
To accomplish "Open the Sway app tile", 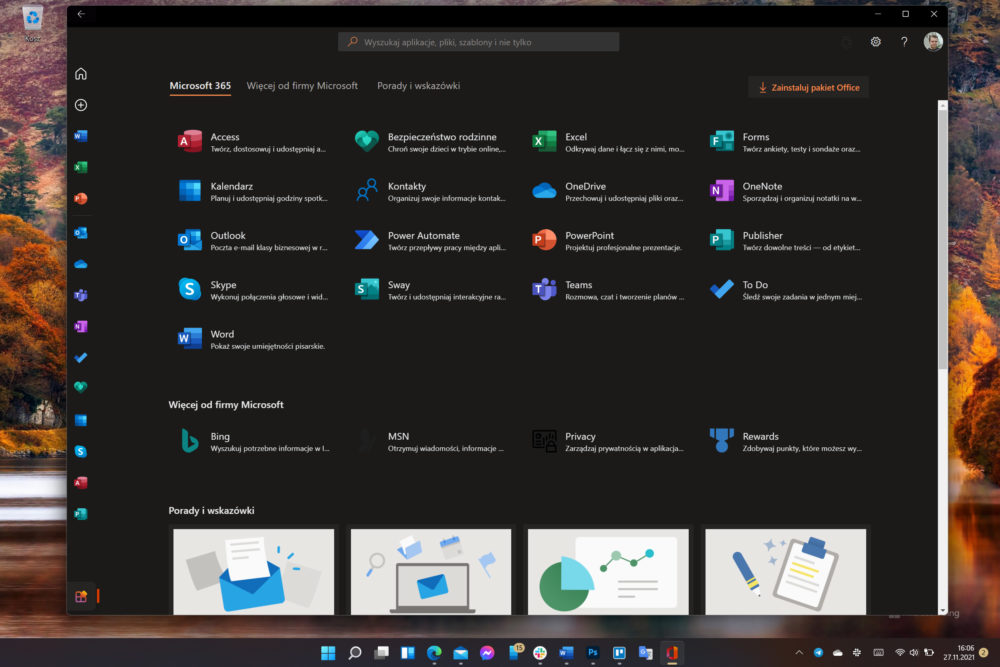I will pyautogui.click(x=430, y=290).
